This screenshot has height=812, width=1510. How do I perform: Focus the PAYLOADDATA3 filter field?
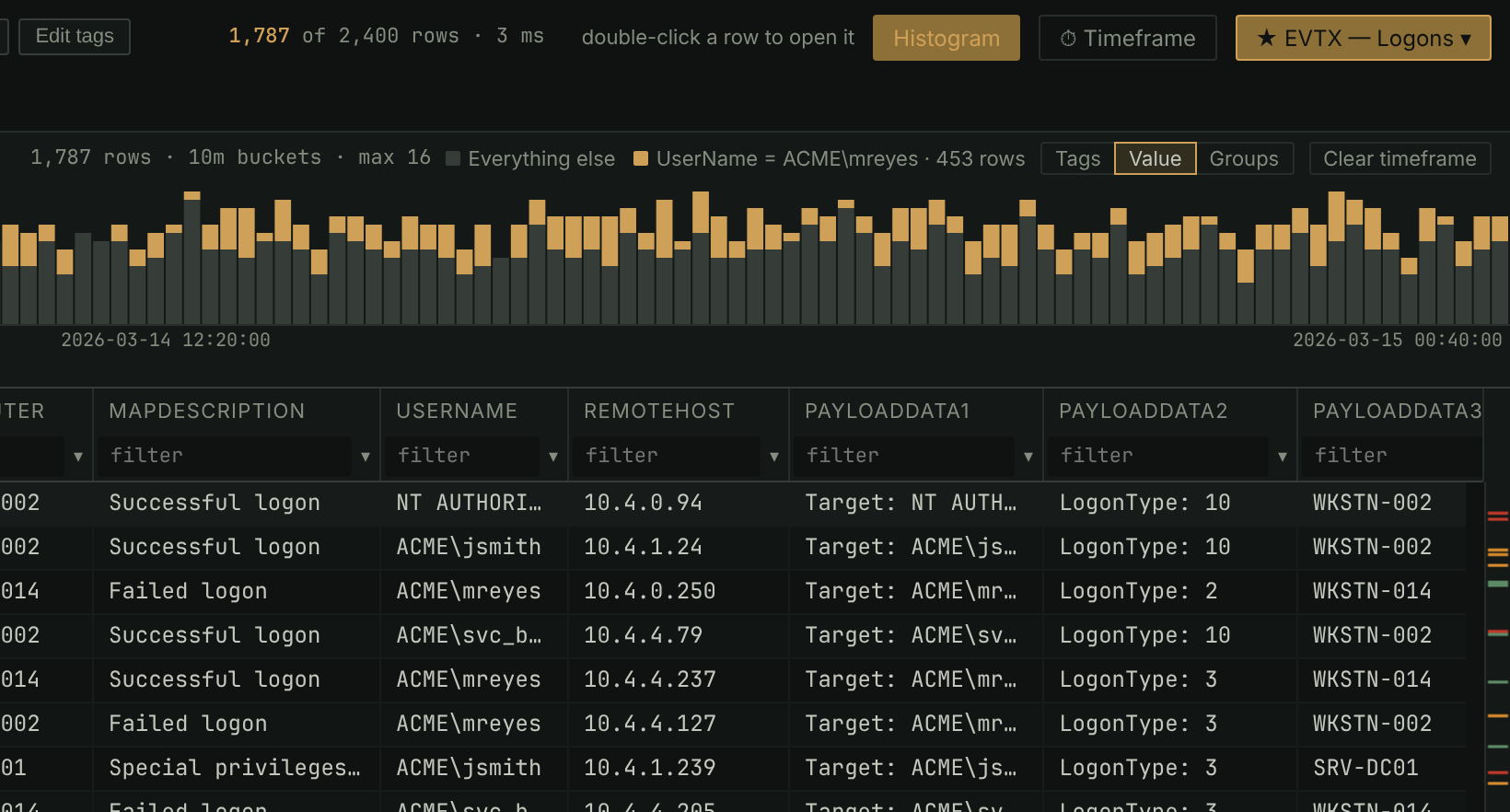click(x=1394, y=456)
